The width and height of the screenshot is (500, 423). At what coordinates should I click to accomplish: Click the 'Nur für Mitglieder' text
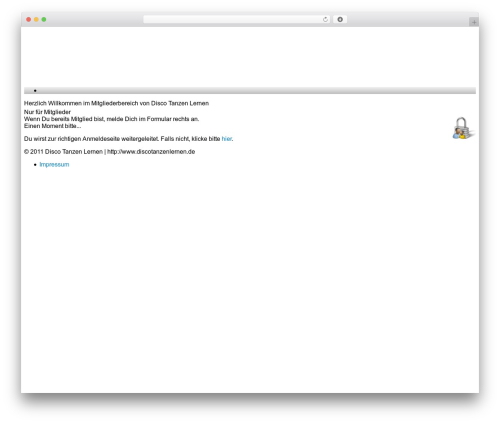[x=47, y=112]
